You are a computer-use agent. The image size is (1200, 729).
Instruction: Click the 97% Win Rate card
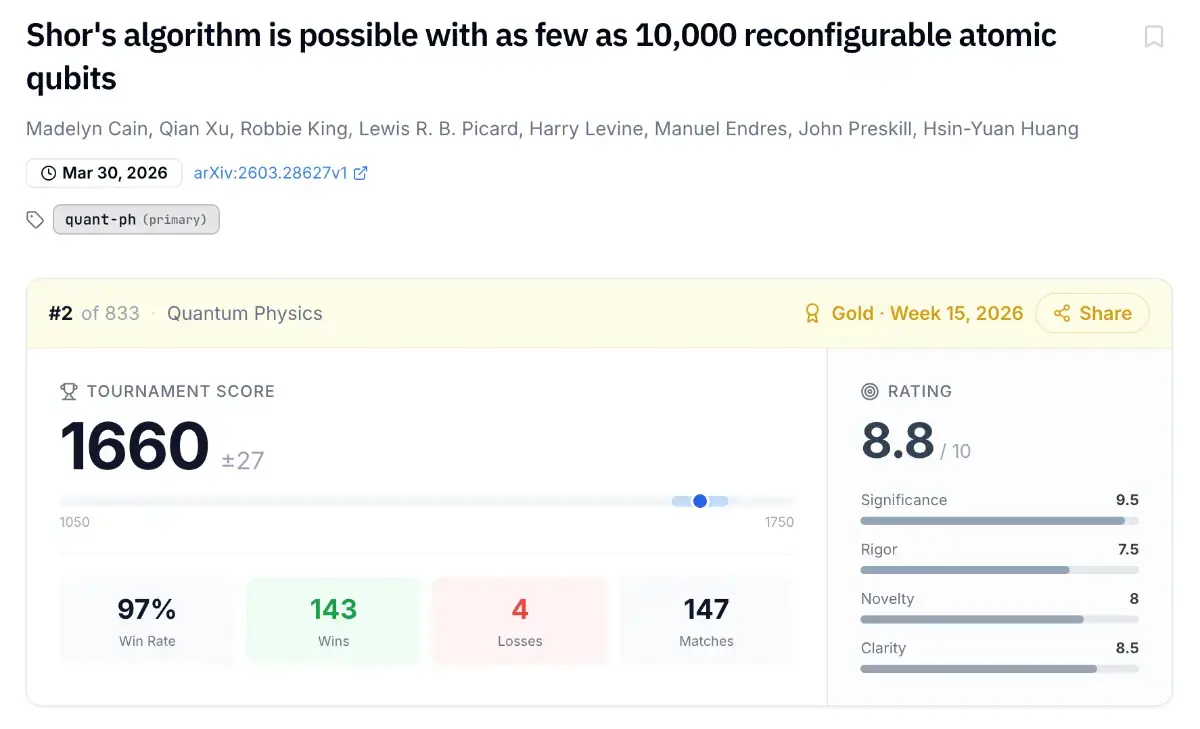click(147, 621)
